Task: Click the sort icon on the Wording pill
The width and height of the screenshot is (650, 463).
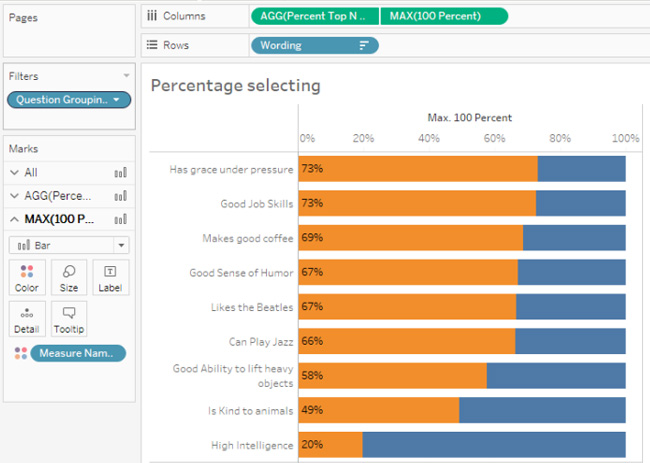Action: [x=364, y=45]
